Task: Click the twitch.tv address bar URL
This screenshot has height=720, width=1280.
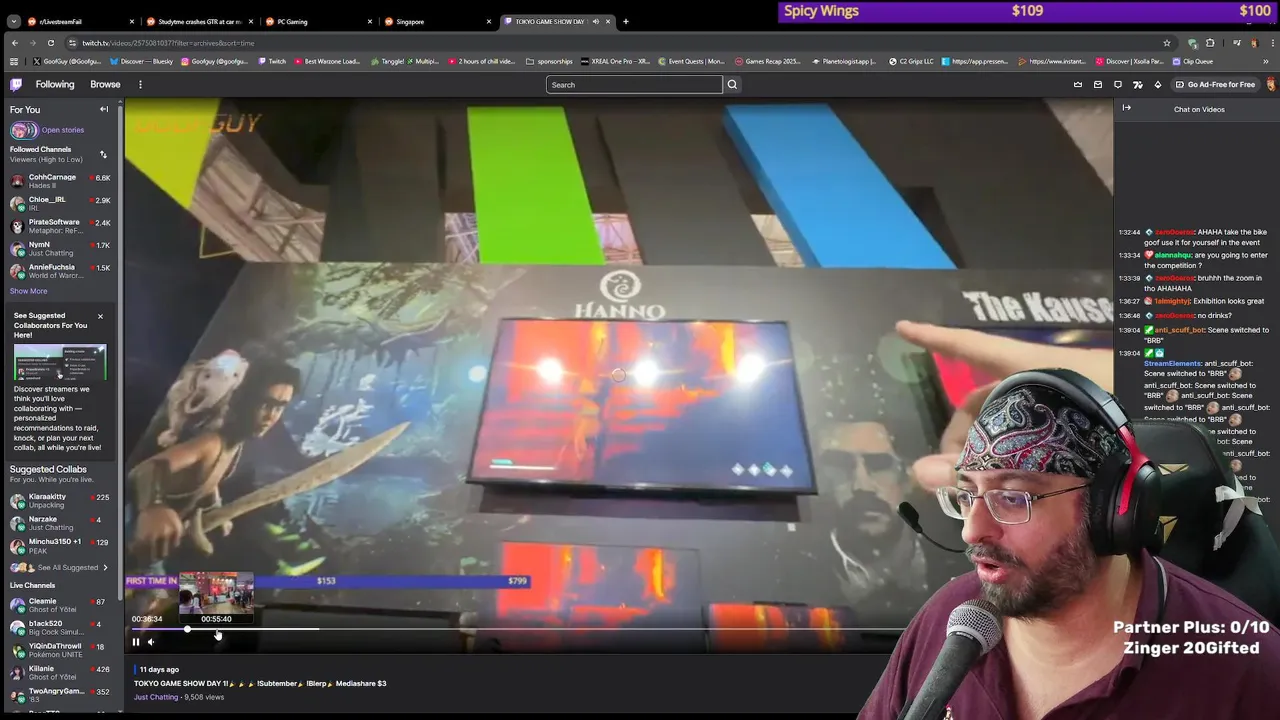Action: 168,43
